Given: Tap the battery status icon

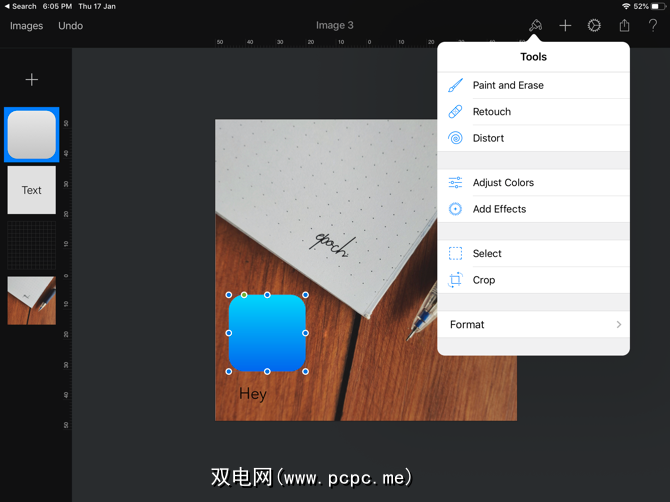Looking at the screenshot, I should (658, 6).
